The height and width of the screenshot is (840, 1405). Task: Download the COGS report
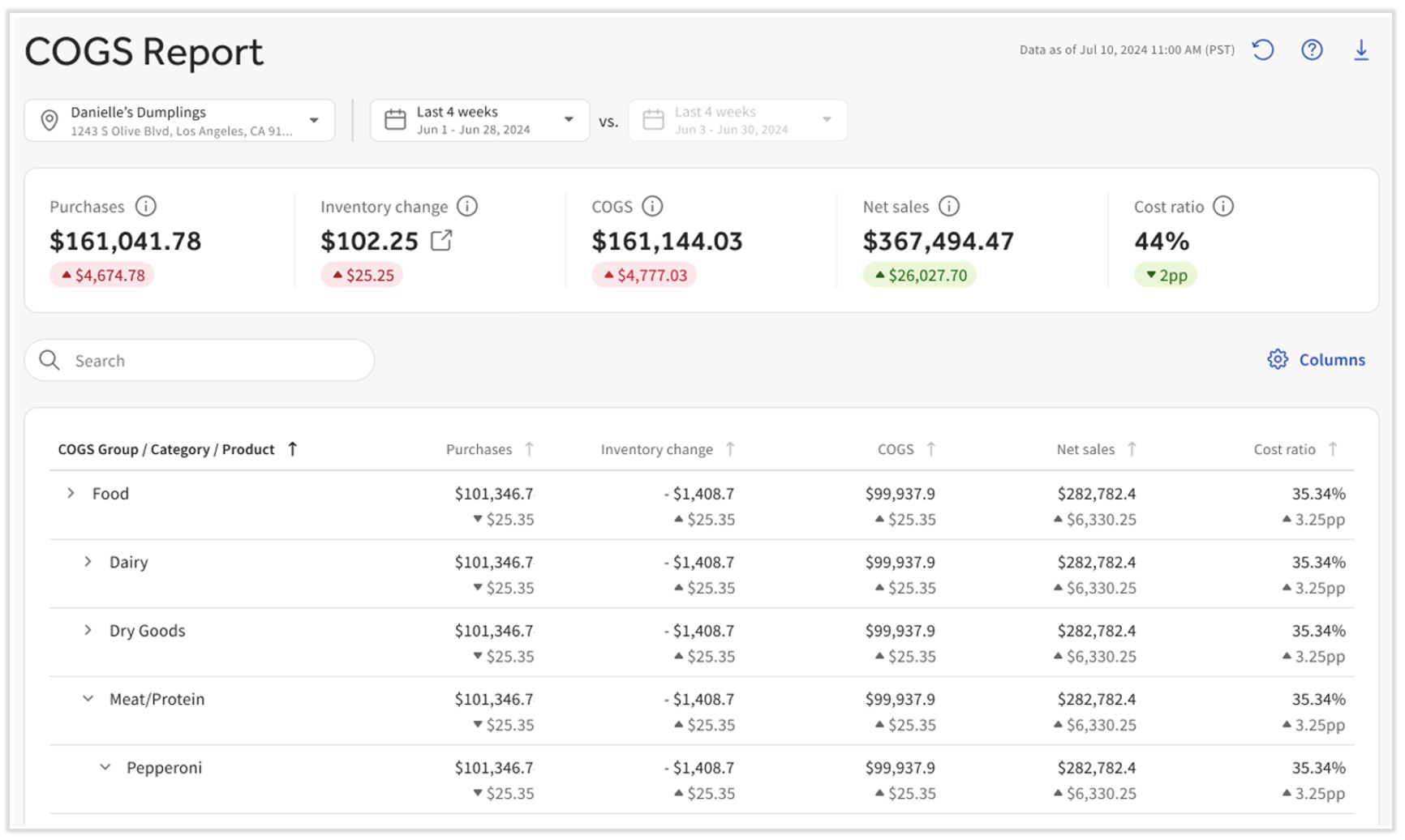click(1361, 49)
